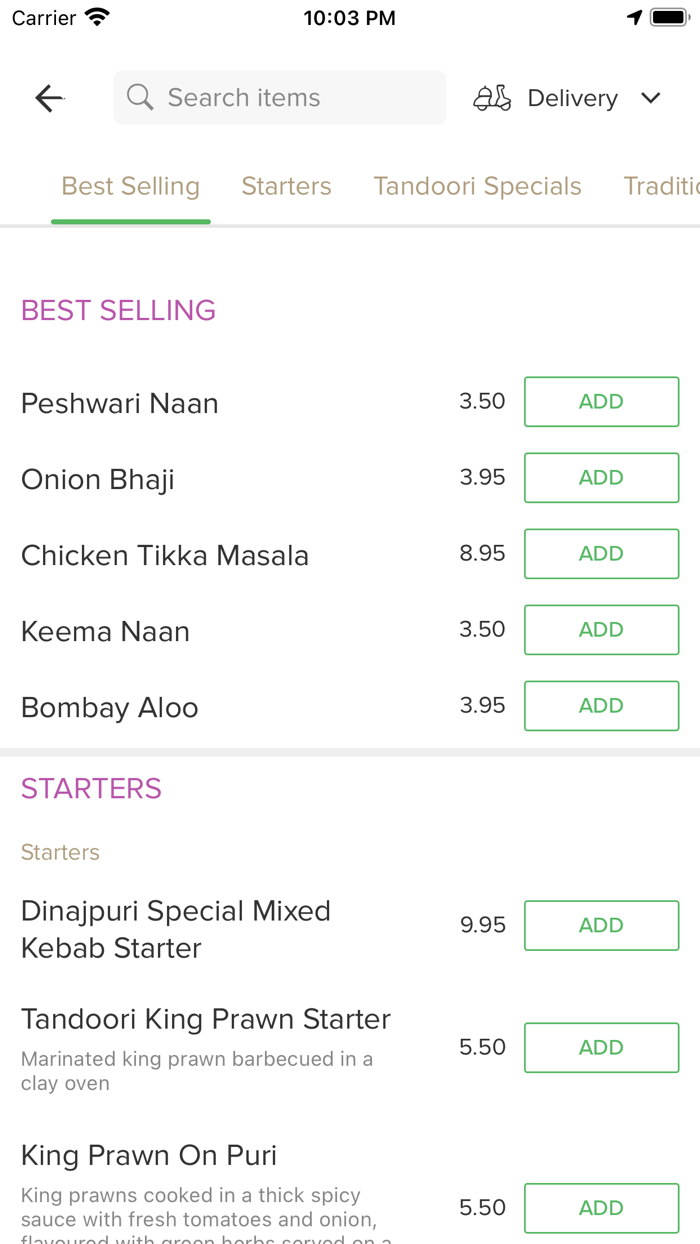Add Peshwari Naan to order

tap(601, 402)
